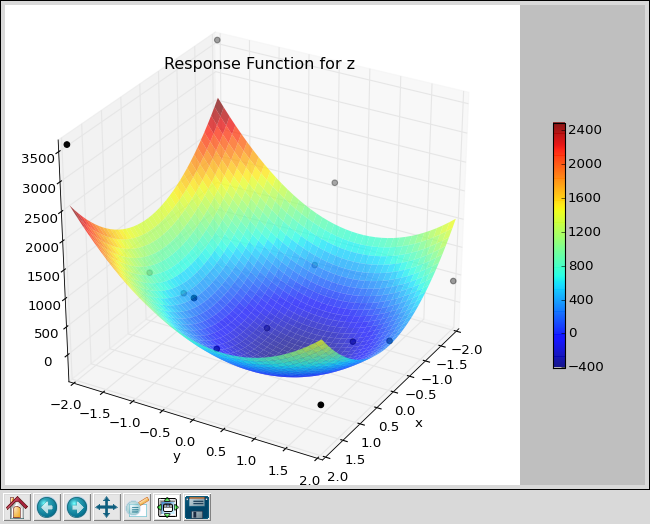
Task: Click the z-axis tick label 3000
Action: (x=39, y=189)
